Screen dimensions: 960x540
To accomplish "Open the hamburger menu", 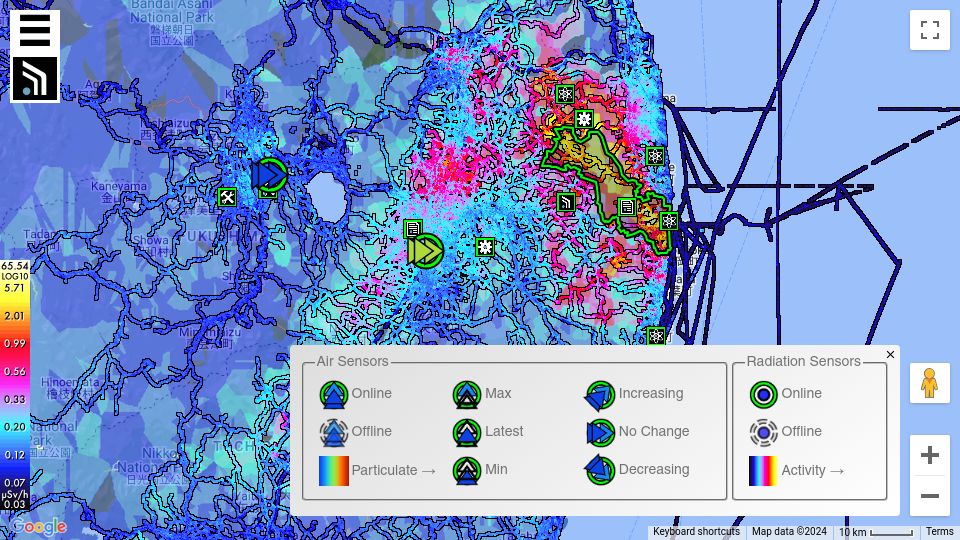I will coord(35,31).
